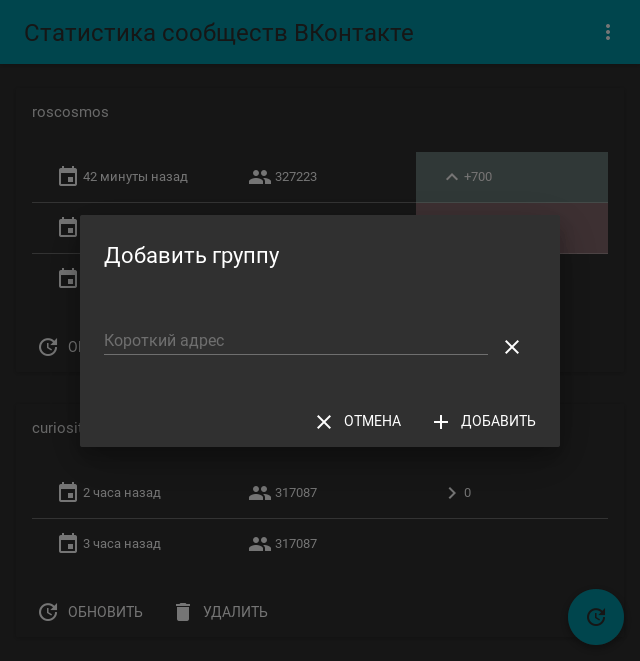This screenshot has height=661, width=640.
Task: Click calendar icon beside 2 часа назад
Action: pyautogui.click(x=67, y=492)
